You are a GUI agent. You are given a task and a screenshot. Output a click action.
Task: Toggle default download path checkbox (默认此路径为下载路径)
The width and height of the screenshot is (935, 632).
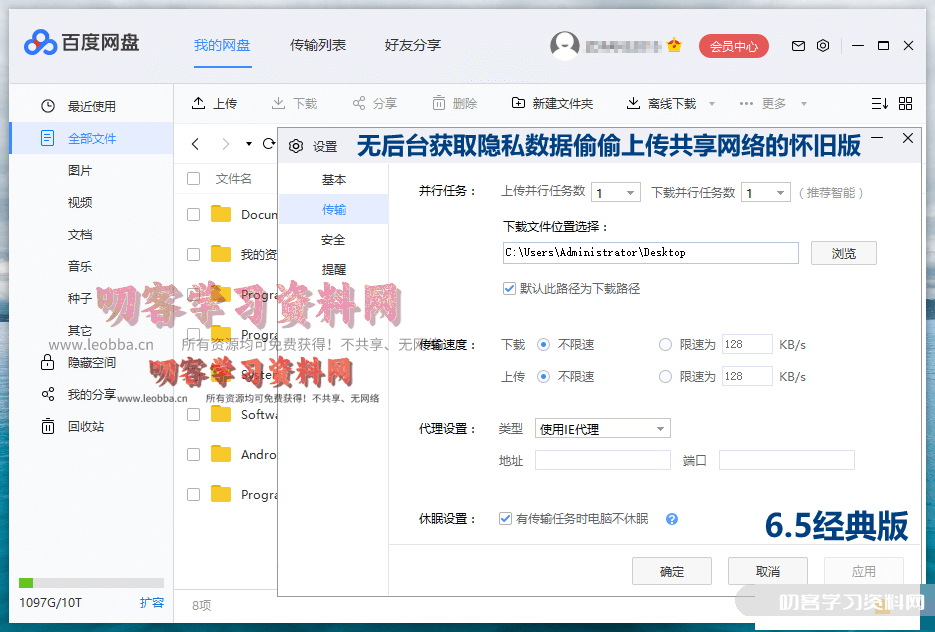510,288
